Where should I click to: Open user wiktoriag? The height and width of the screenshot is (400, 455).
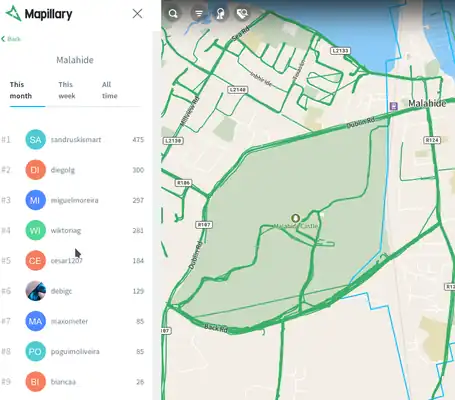(x=66, y=231)
